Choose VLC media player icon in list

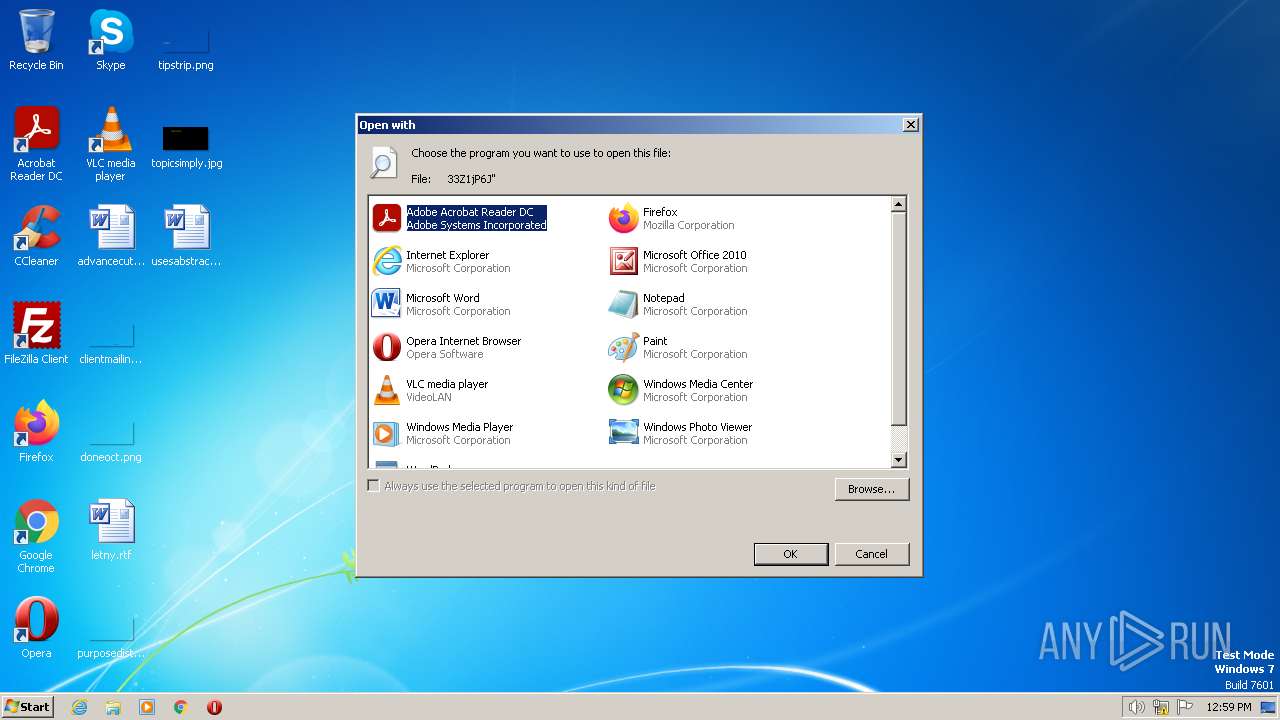click(387, 390)
